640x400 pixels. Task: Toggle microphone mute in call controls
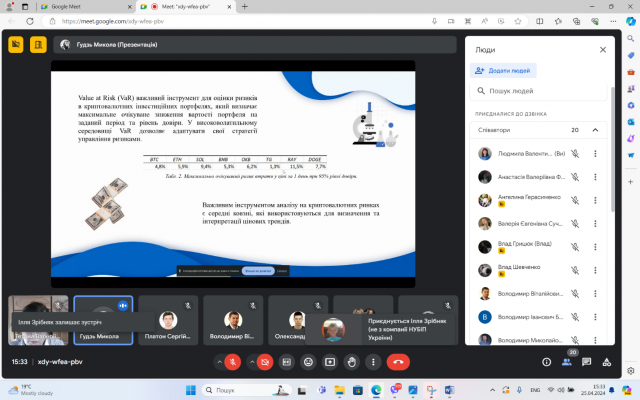(233, 362)
